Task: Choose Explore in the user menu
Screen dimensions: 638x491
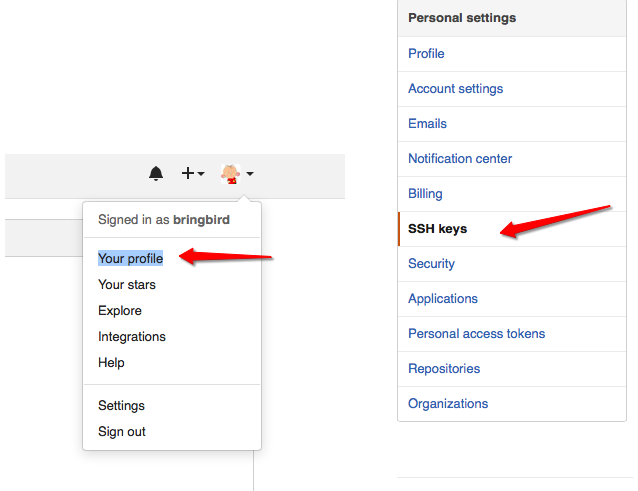Action: click(120, 310)
